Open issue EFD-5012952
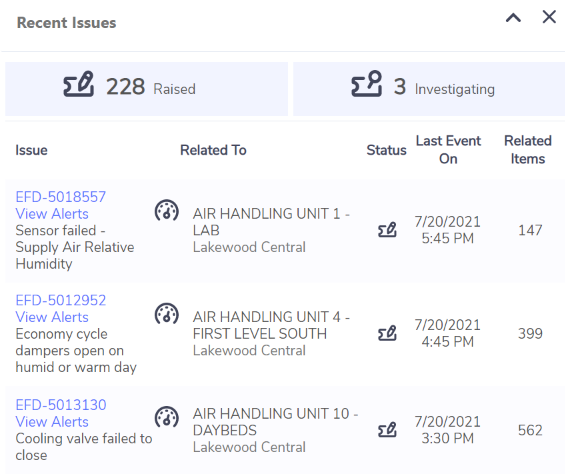Screen dimensions: 565x474 pos(61,300)
